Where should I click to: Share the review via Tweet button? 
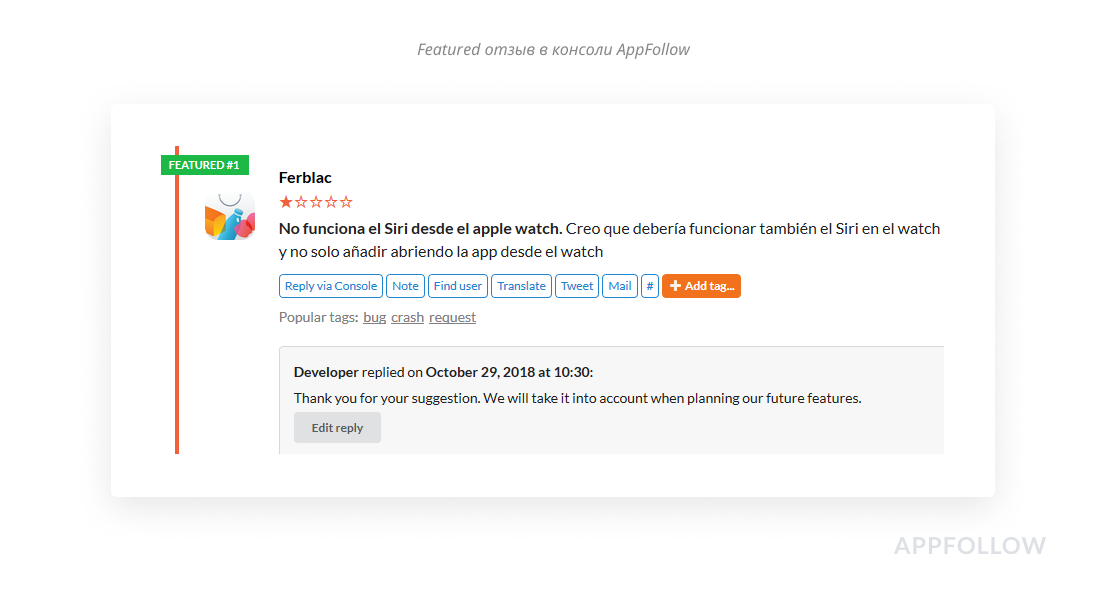pyautogui.click(x=577, y=286)
